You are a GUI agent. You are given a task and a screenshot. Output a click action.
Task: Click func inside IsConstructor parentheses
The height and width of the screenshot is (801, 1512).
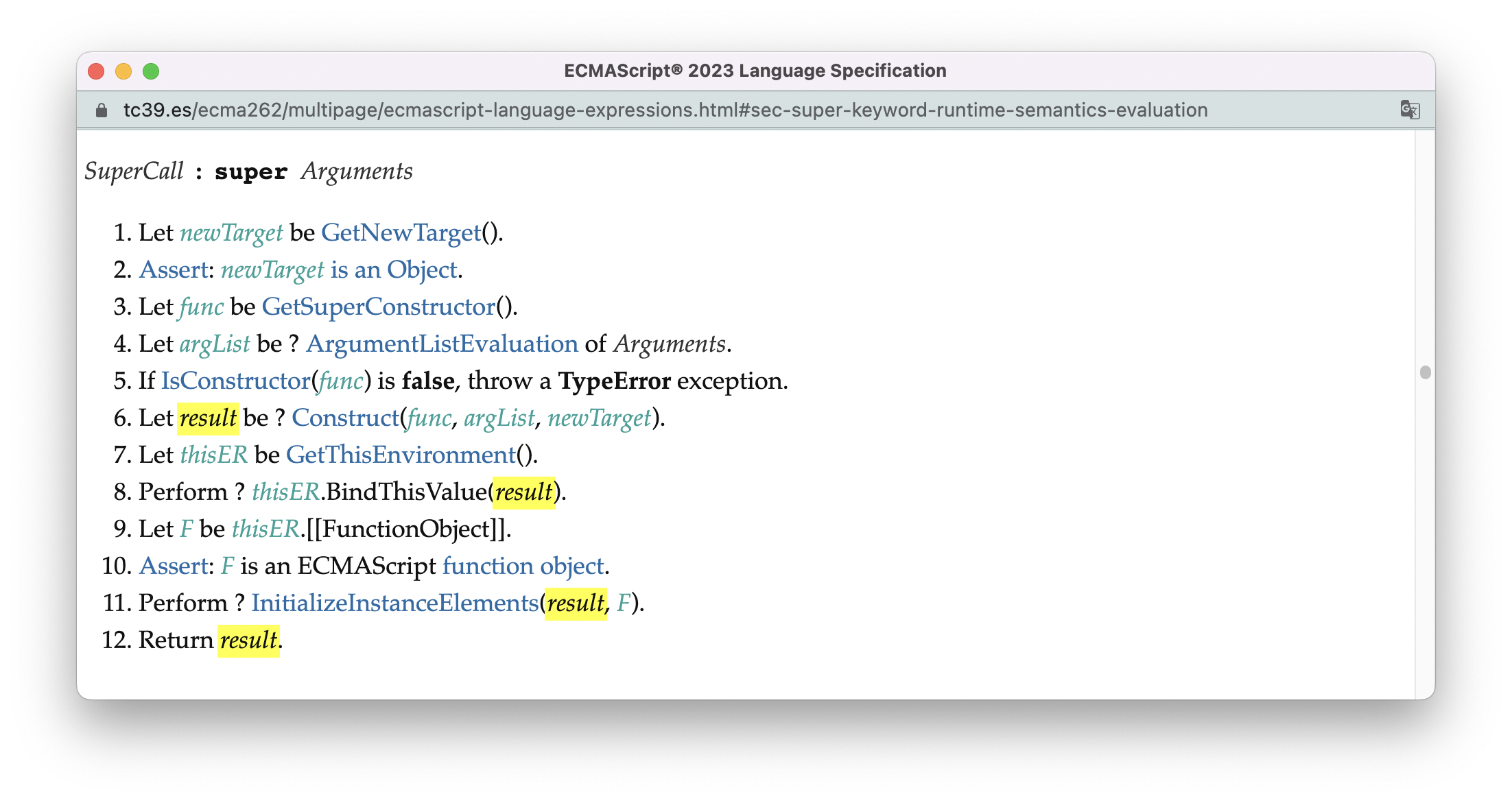341,381
